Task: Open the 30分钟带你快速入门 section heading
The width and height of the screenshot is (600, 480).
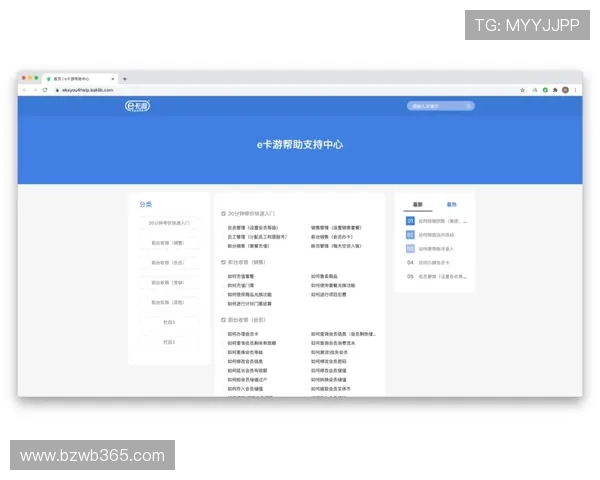Action: click(x=251, y=214)
